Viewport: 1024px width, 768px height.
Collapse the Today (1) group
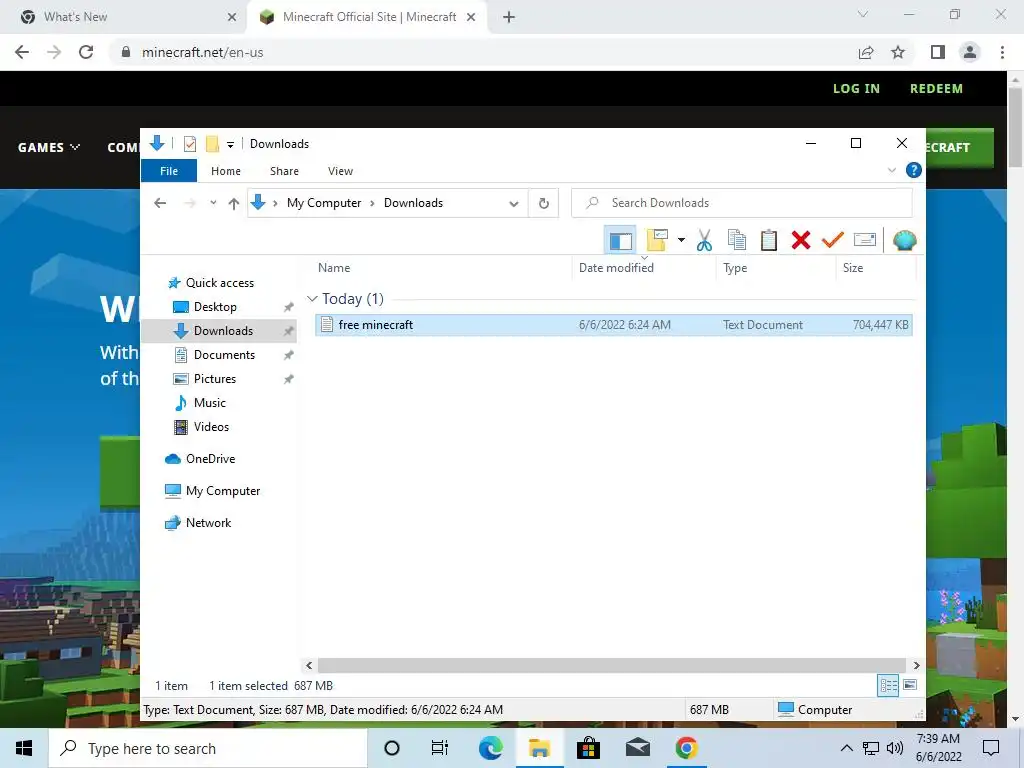point(312,299)
